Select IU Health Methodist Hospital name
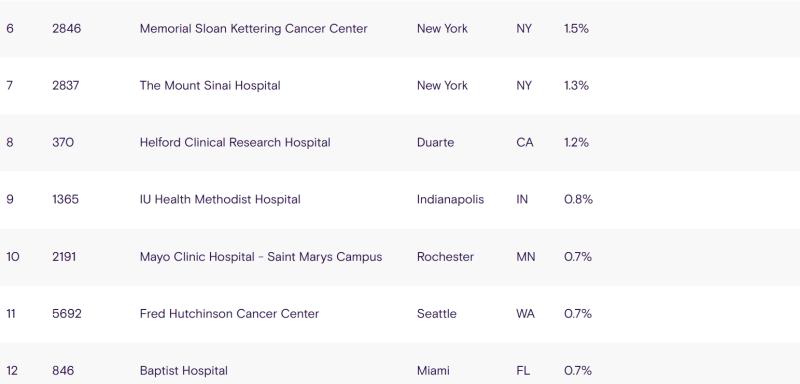The width and height of the screenshot is (800, 384). coord(220,199)
